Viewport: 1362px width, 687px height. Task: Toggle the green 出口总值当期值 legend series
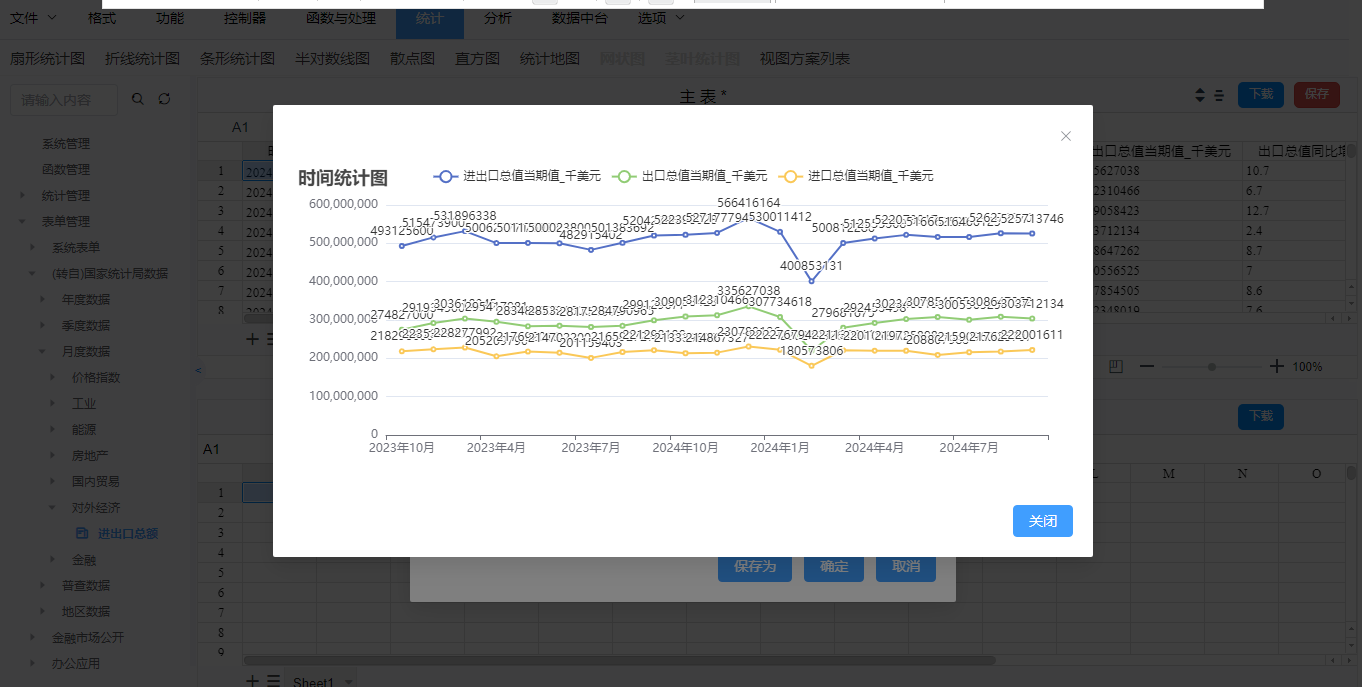click(689, 176)
